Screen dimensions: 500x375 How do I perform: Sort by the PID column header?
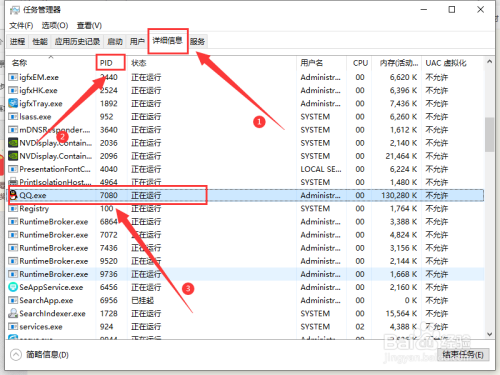point(111,63)
